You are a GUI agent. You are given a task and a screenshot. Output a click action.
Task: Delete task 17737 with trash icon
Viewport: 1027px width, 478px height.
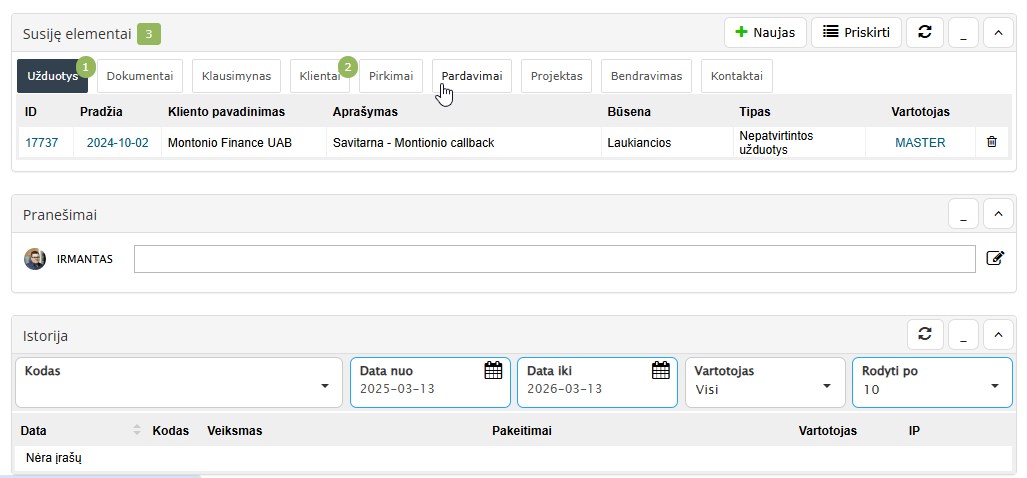pyautogui.click(x=991, y=142)
